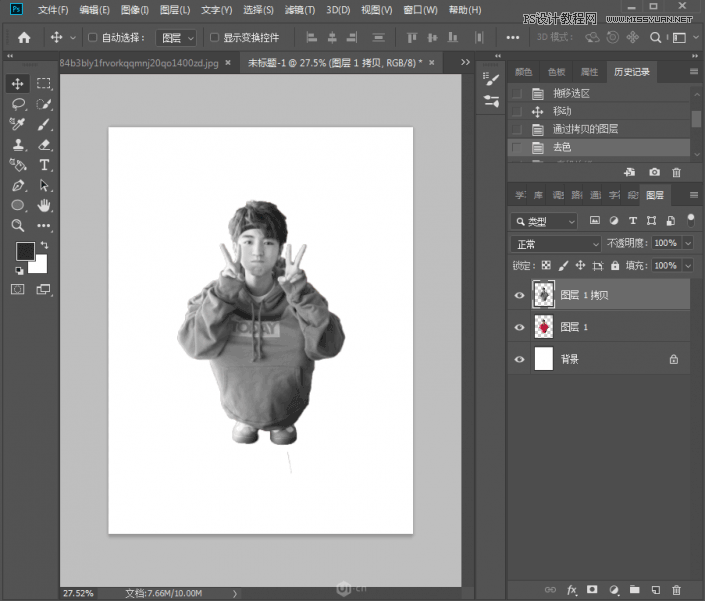Open the 类型 layer filter dropdown

click(x=544, y=221)
